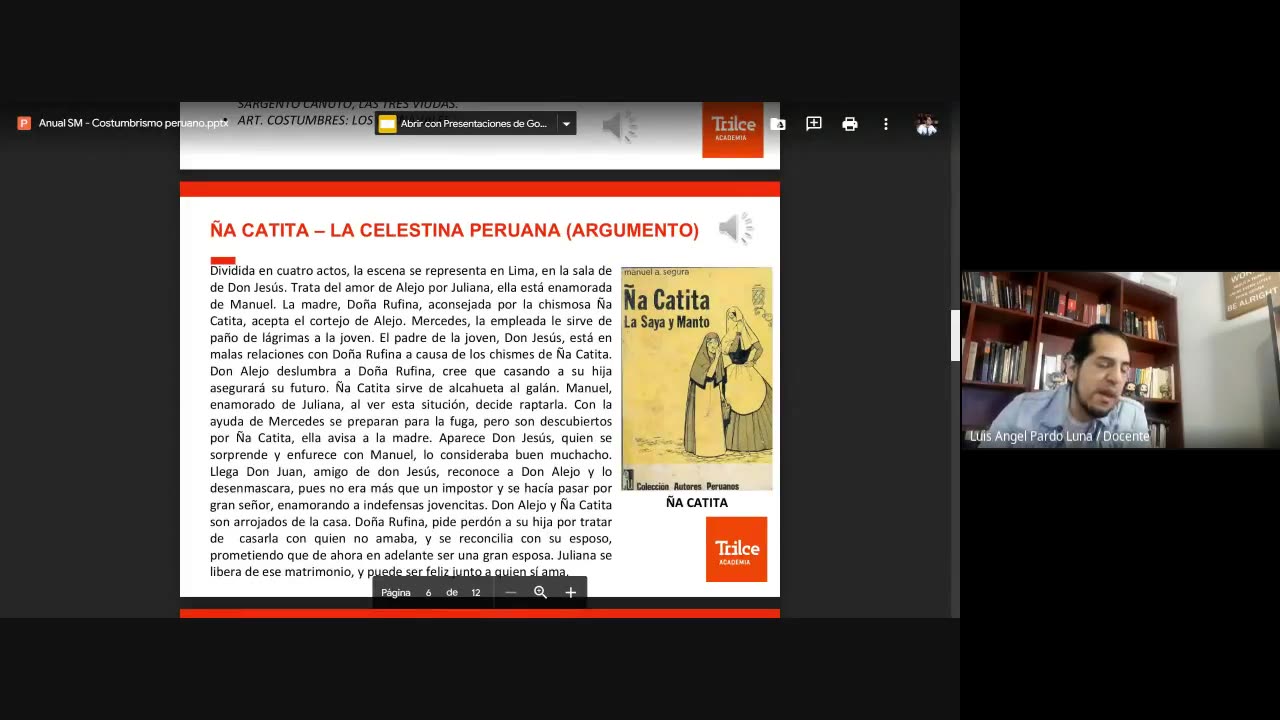Play the audio speaker icon beside the ÑA CATITA title
Image resolution: width=1280 pixels, height=720 pixels.
(x=736, y=228)
